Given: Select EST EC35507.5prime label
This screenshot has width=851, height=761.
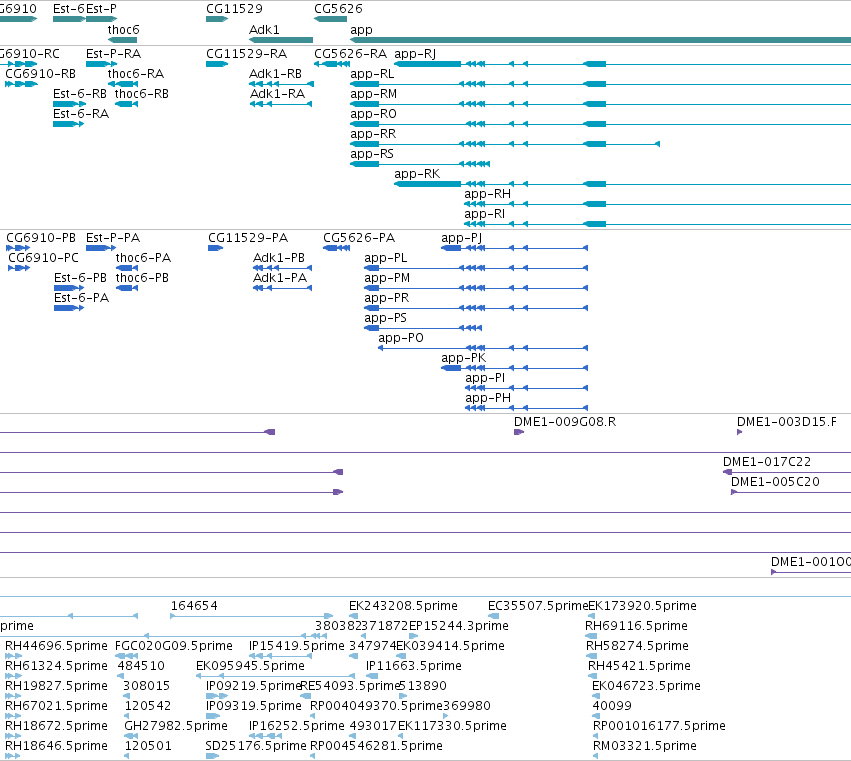Looking at the screenshot, I should 538,606.
